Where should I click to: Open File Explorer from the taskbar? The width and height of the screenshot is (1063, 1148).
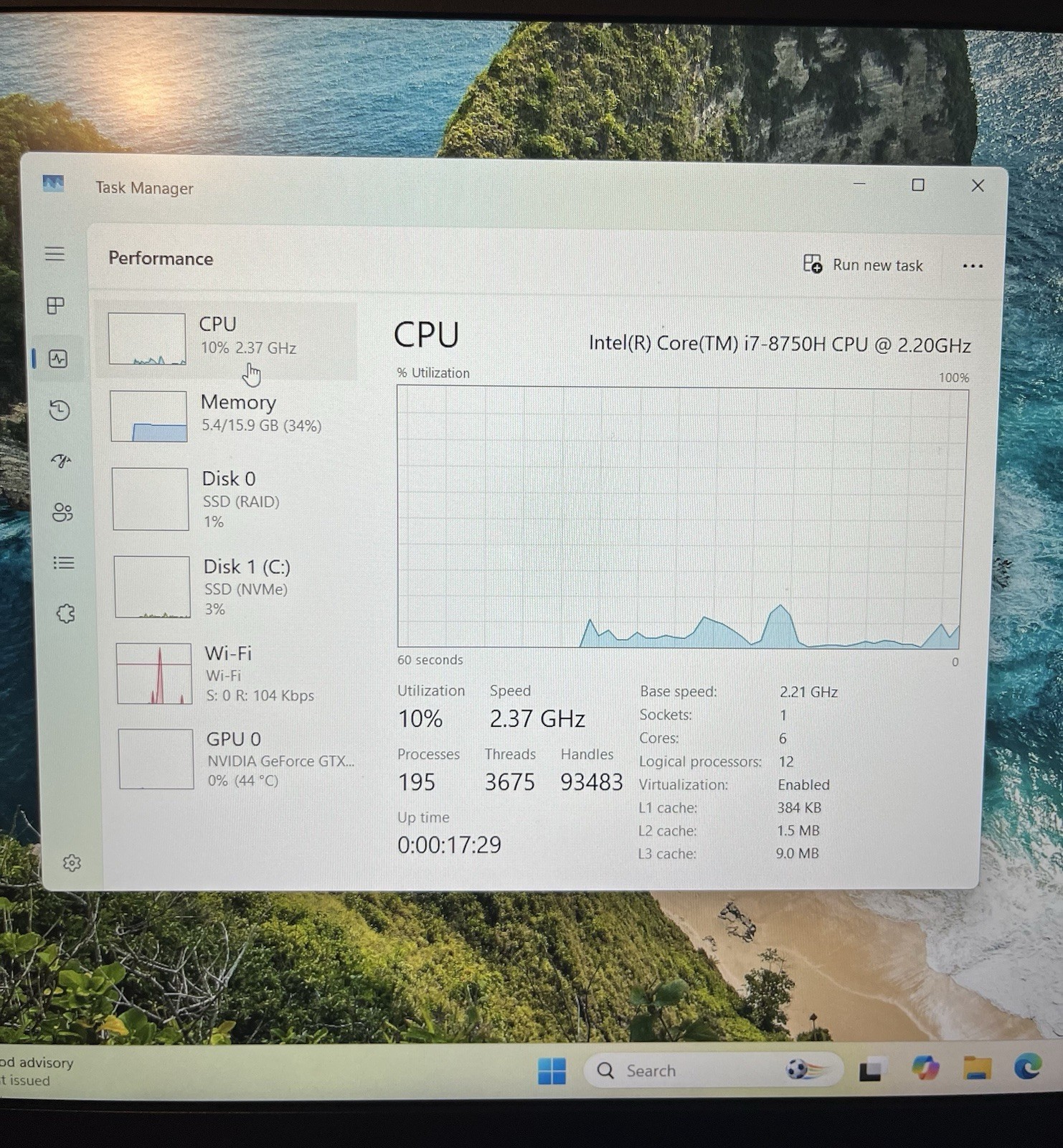[977, 1068]
